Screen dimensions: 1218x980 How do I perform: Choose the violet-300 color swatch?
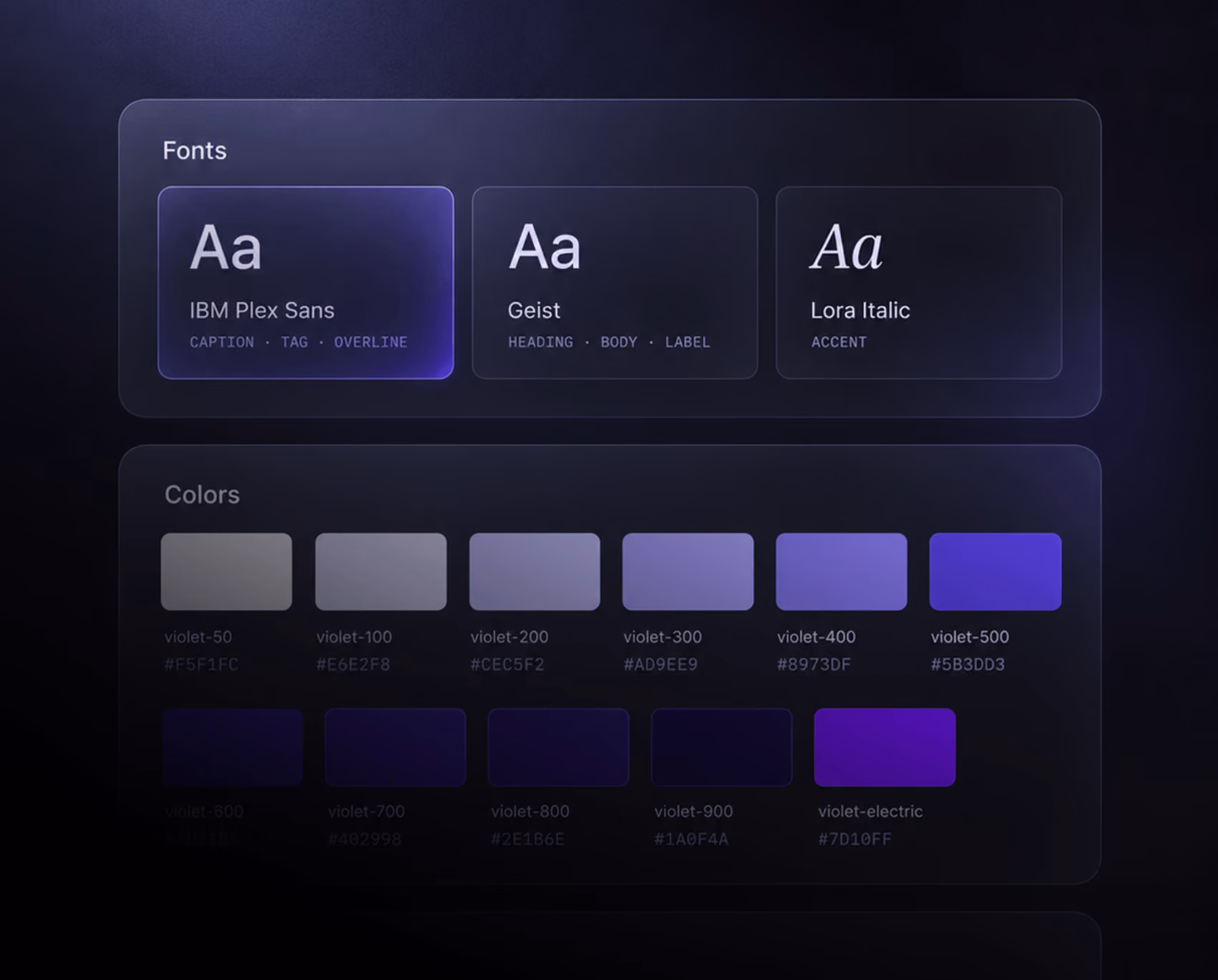click(688, 572)
